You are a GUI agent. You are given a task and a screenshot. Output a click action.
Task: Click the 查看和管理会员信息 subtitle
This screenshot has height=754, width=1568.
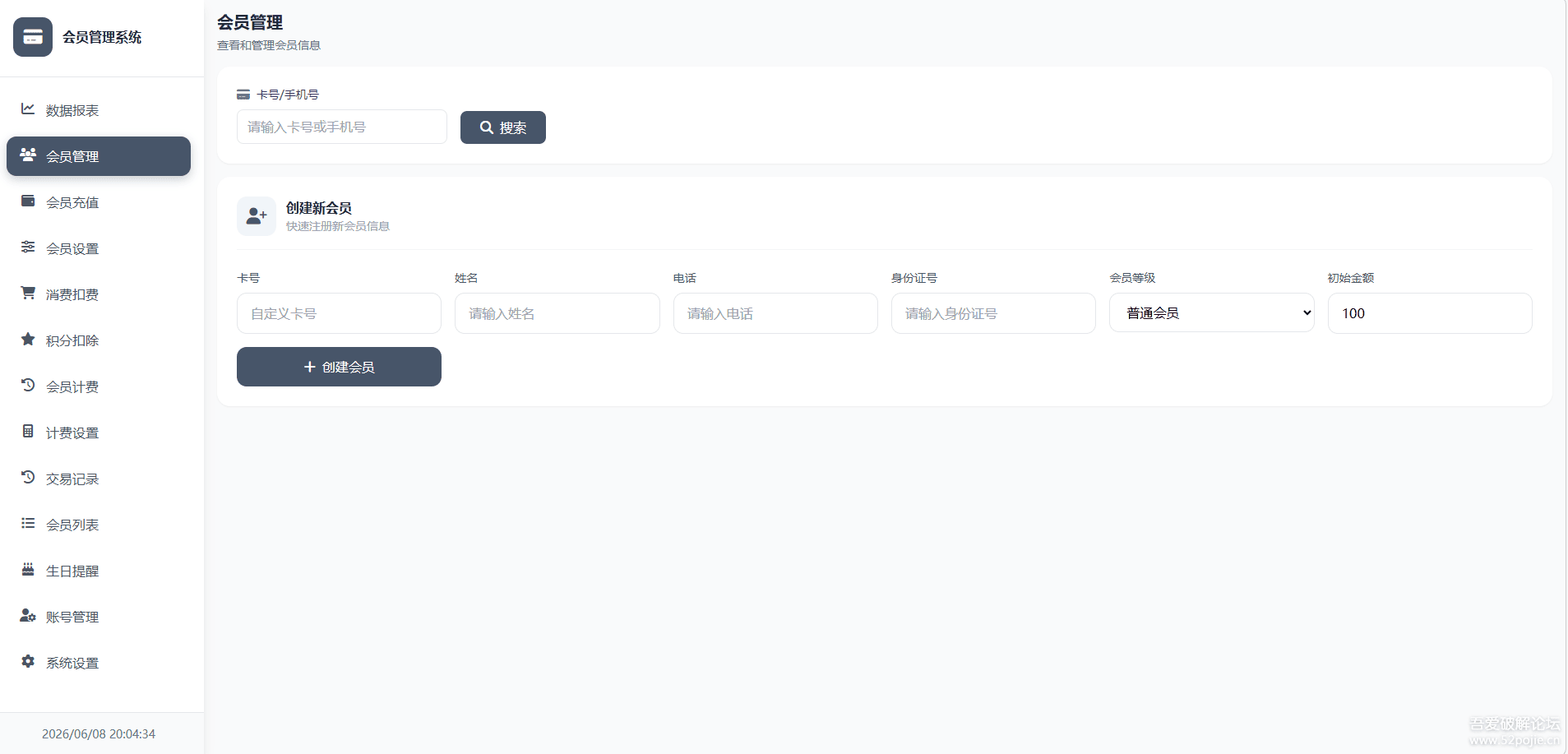pyautogui.click(x=269, y=45)
